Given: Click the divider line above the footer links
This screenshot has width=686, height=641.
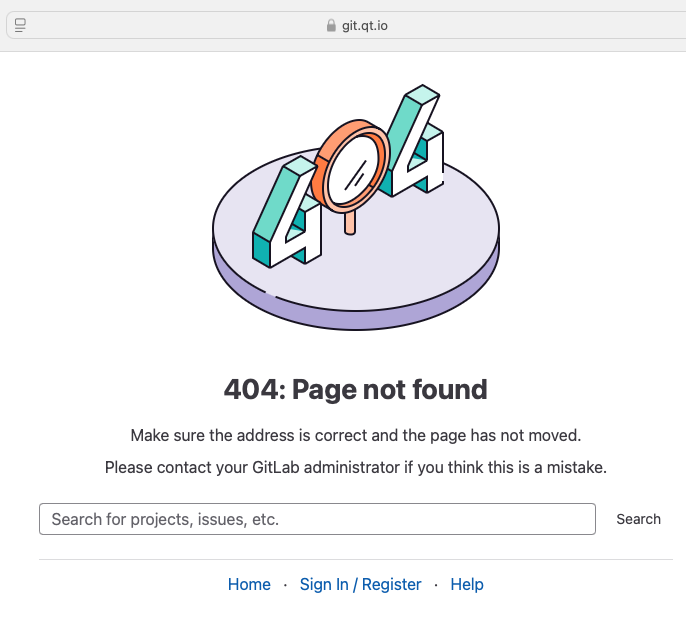Looking at the screenshot, I should [356, 559].
